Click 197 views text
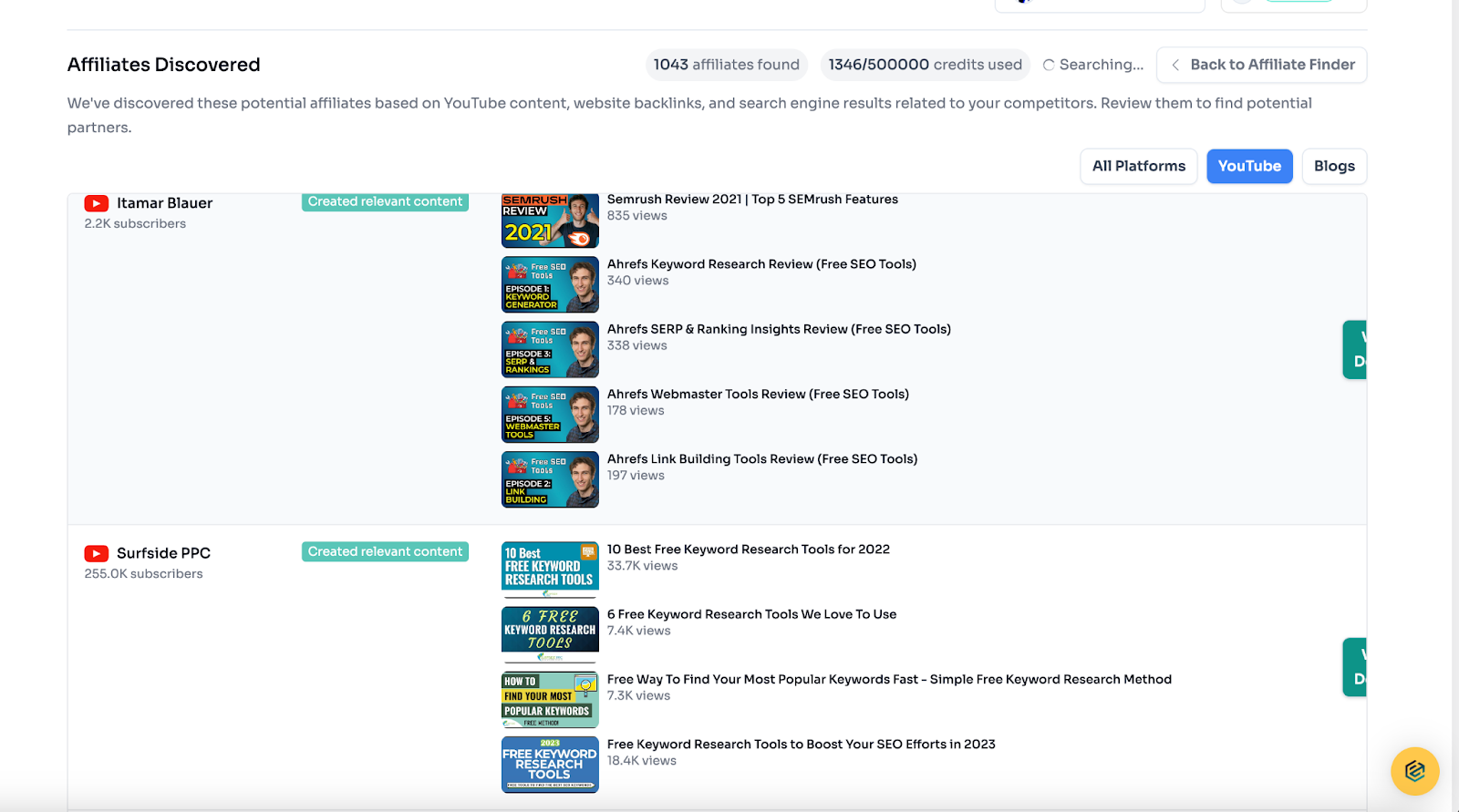The height and width of the screenshot is (812, 1459). (x=636, y=476)
